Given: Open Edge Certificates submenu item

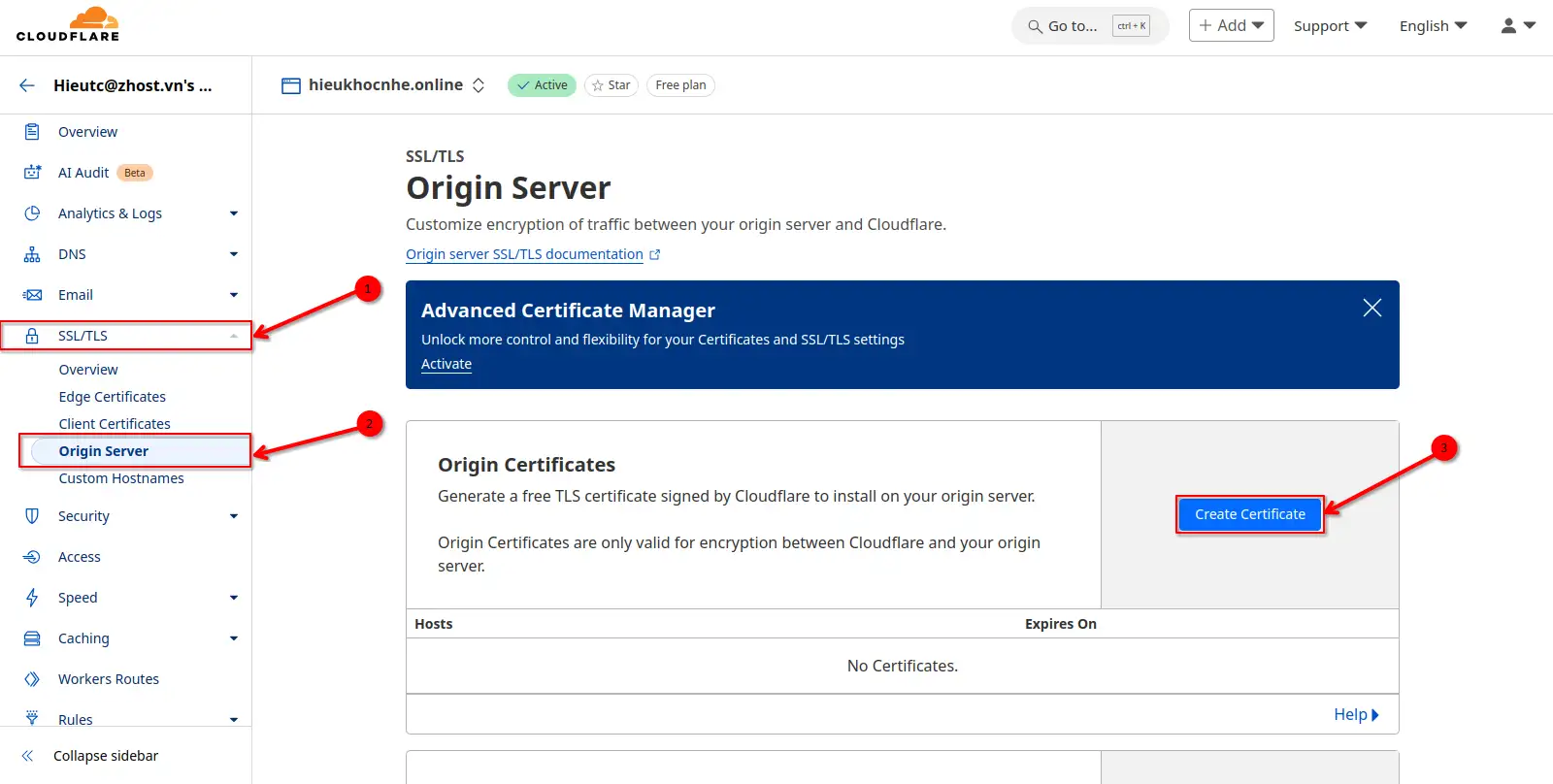Looking at the screenshot, I should click(x=112, y=397).
